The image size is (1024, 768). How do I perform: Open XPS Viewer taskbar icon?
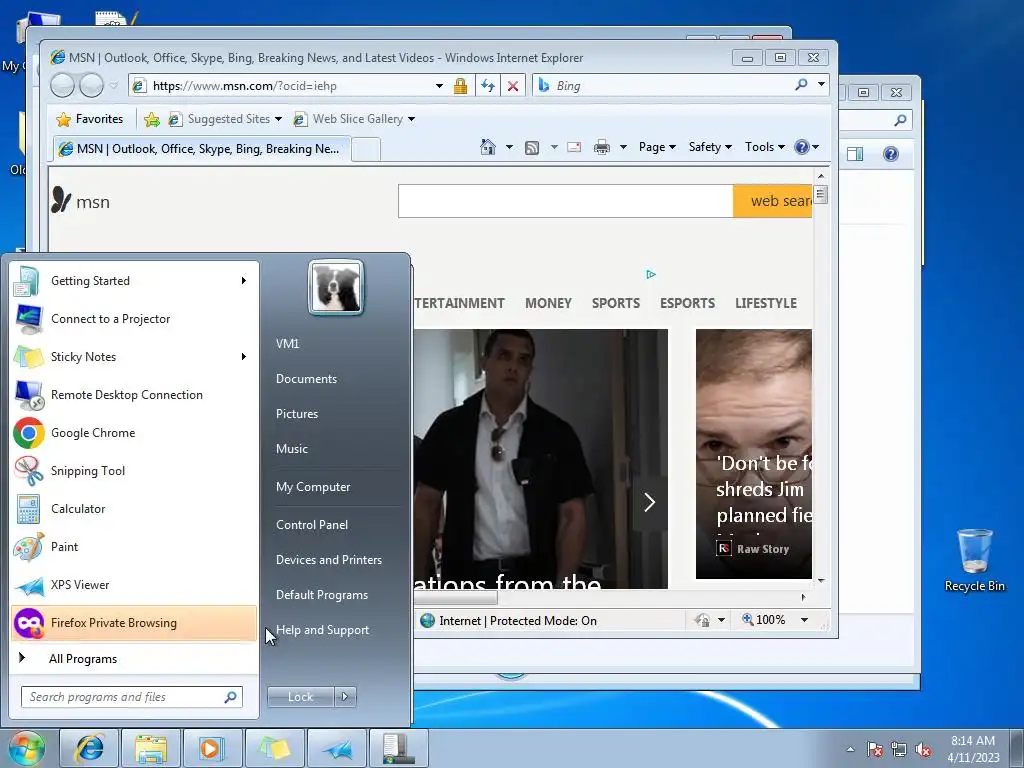pyautogui.click(x=336, y=748)
